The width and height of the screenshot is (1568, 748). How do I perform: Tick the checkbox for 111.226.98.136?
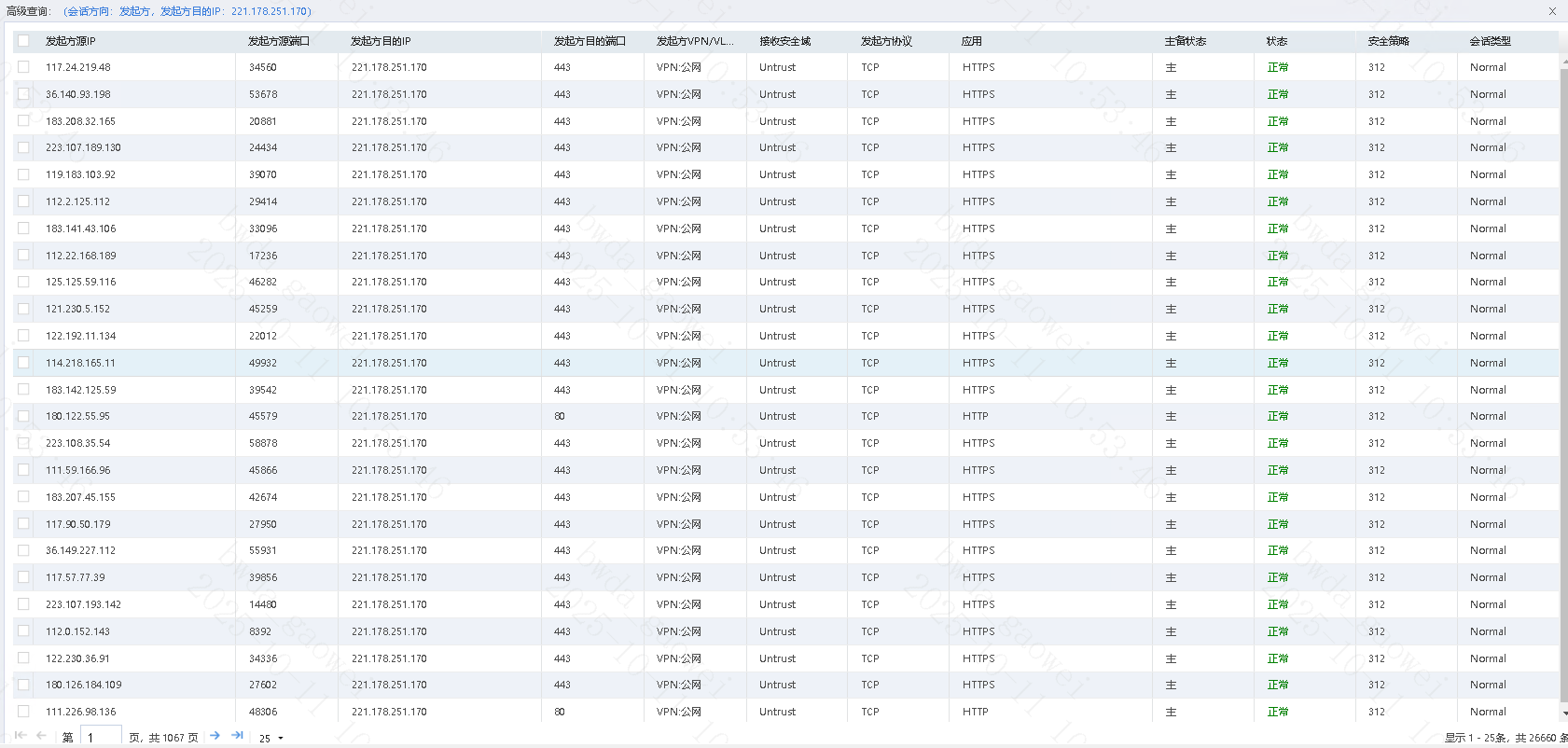pyautogui.click(x=23, y=712)
